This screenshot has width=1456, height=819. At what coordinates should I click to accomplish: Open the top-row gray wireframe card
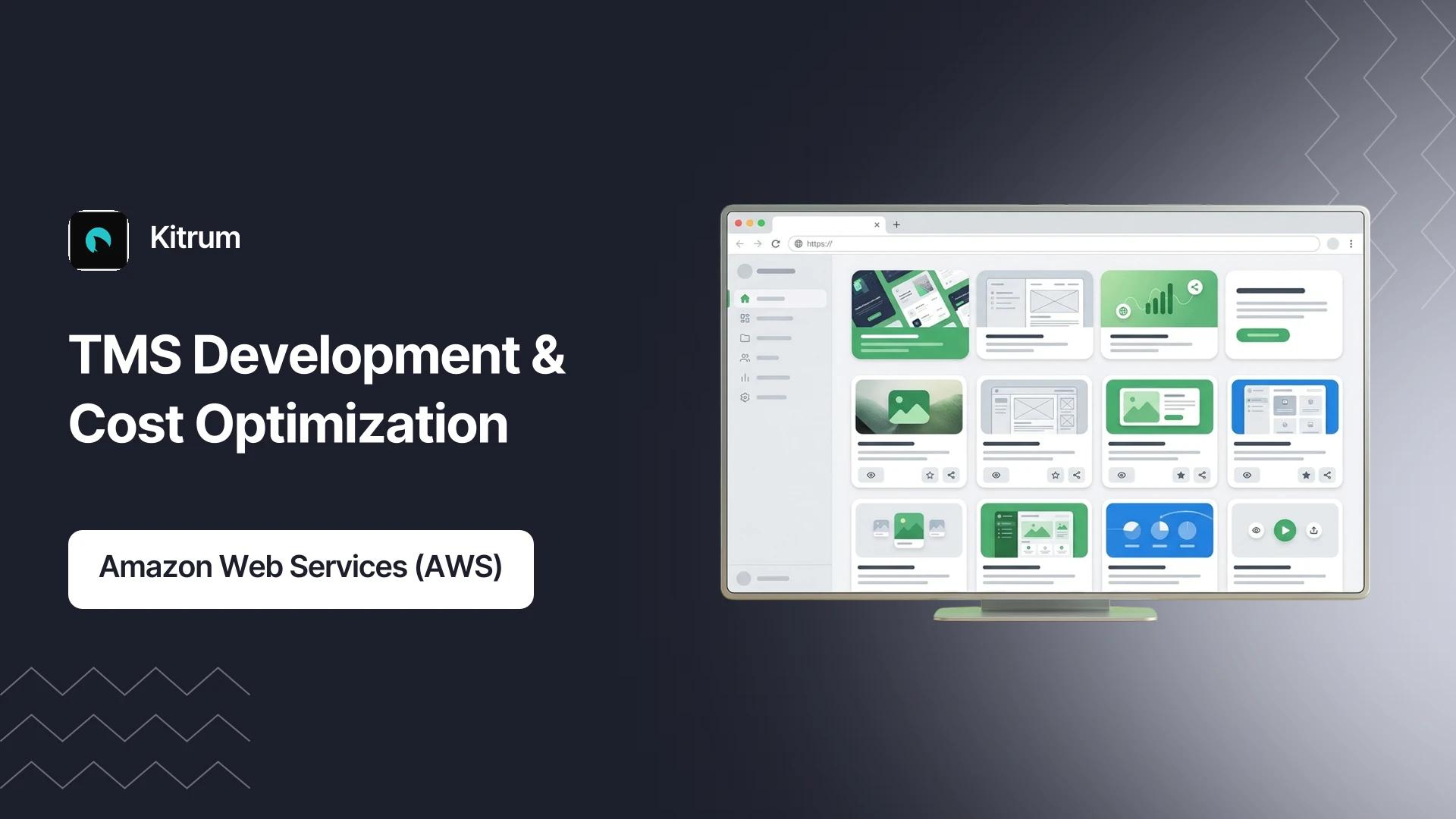click(x=1034, y=314)
